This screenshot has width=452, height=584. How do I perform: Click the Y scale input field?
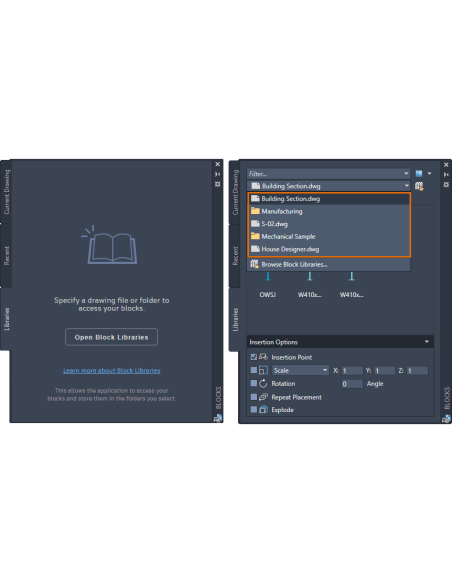click(x=385, y=371)
